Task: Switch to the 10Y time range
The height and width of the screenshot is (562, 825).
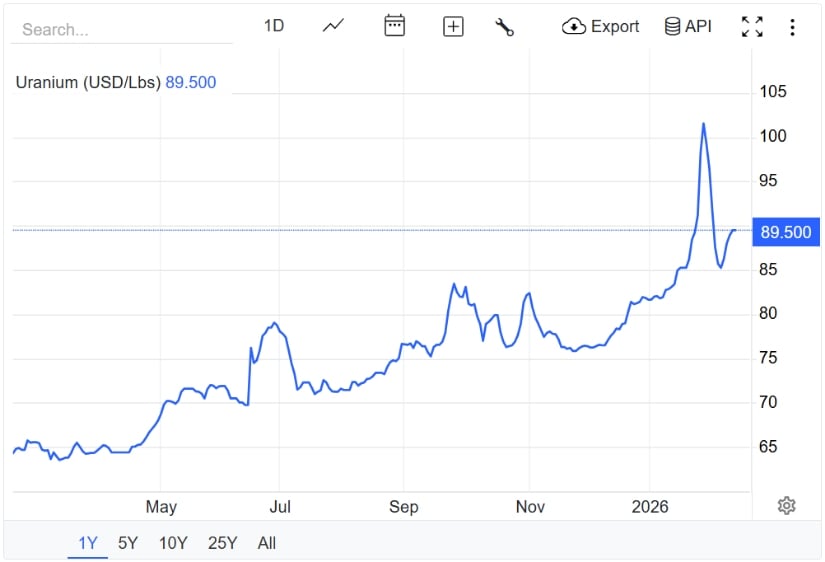Action: click(173, 543)
